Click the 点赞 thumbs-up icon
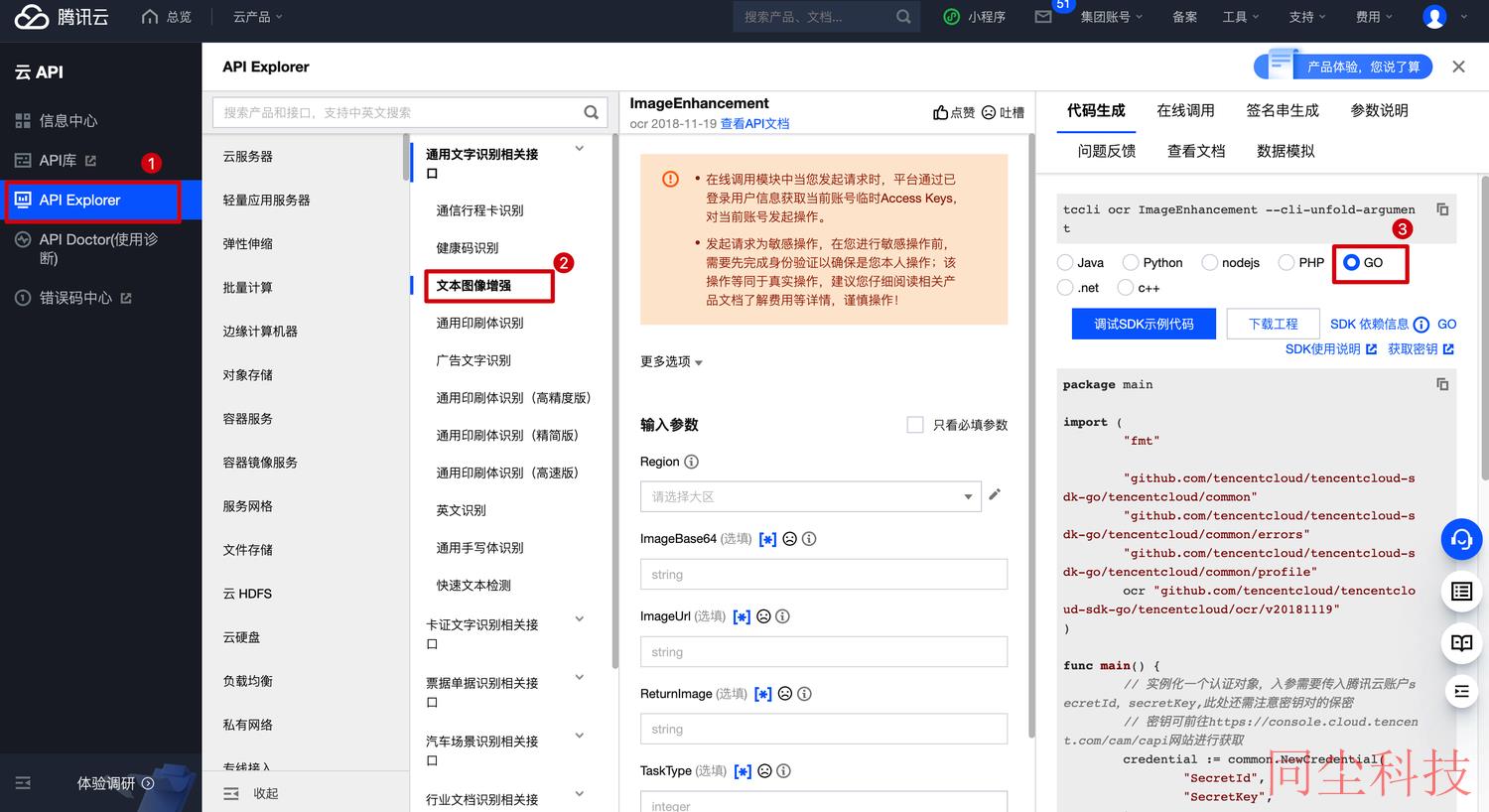Screen dimensions: 1489x812 click(x=940, y=113)
